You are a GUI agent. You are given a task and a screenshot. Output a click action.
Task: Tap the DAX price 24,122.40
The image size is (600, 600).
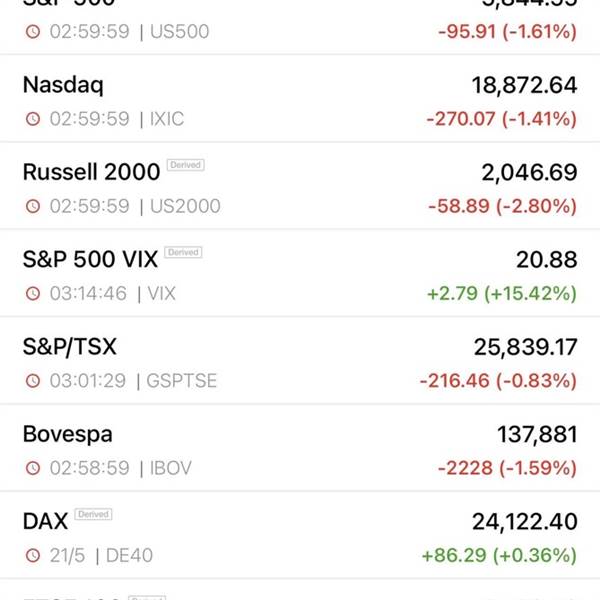click(525, 522)
